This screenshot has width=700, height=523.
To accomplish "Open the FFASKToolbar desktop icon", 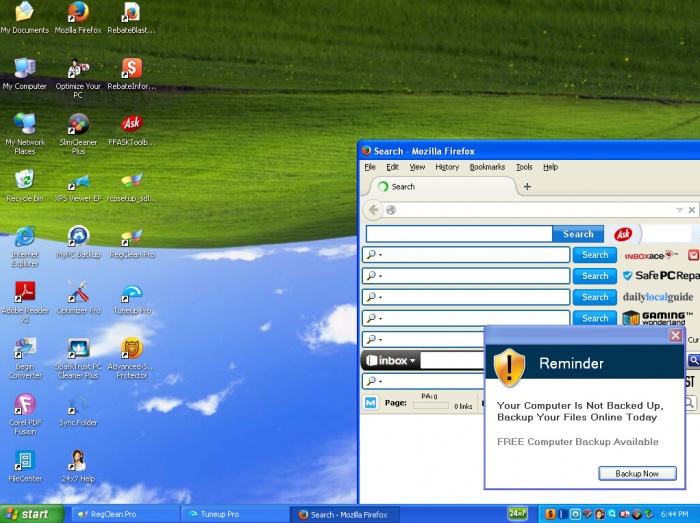I will tap(132, 130).
